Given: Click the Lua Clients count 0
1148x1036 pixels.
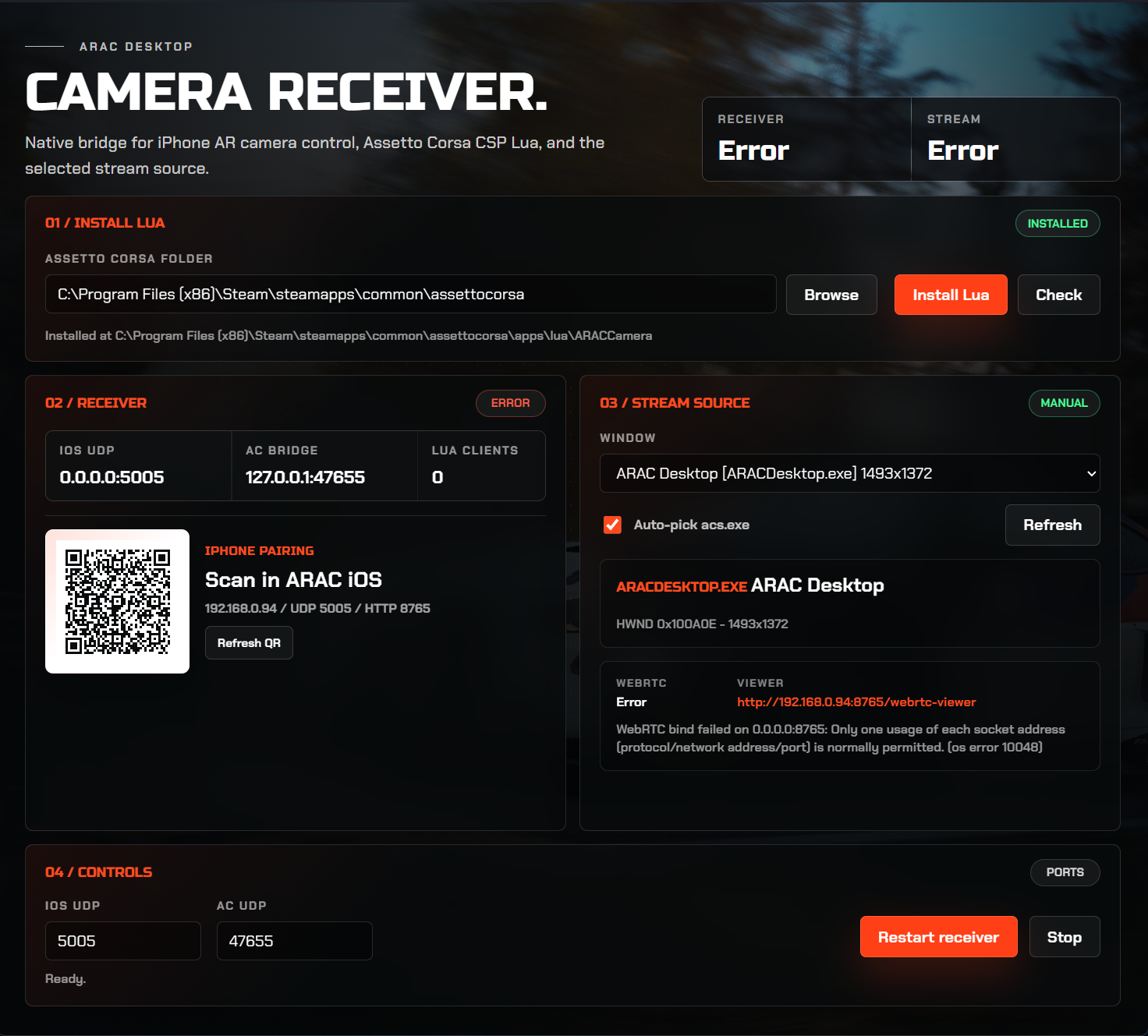Looking at the screenshot, I should click(438, 477).
